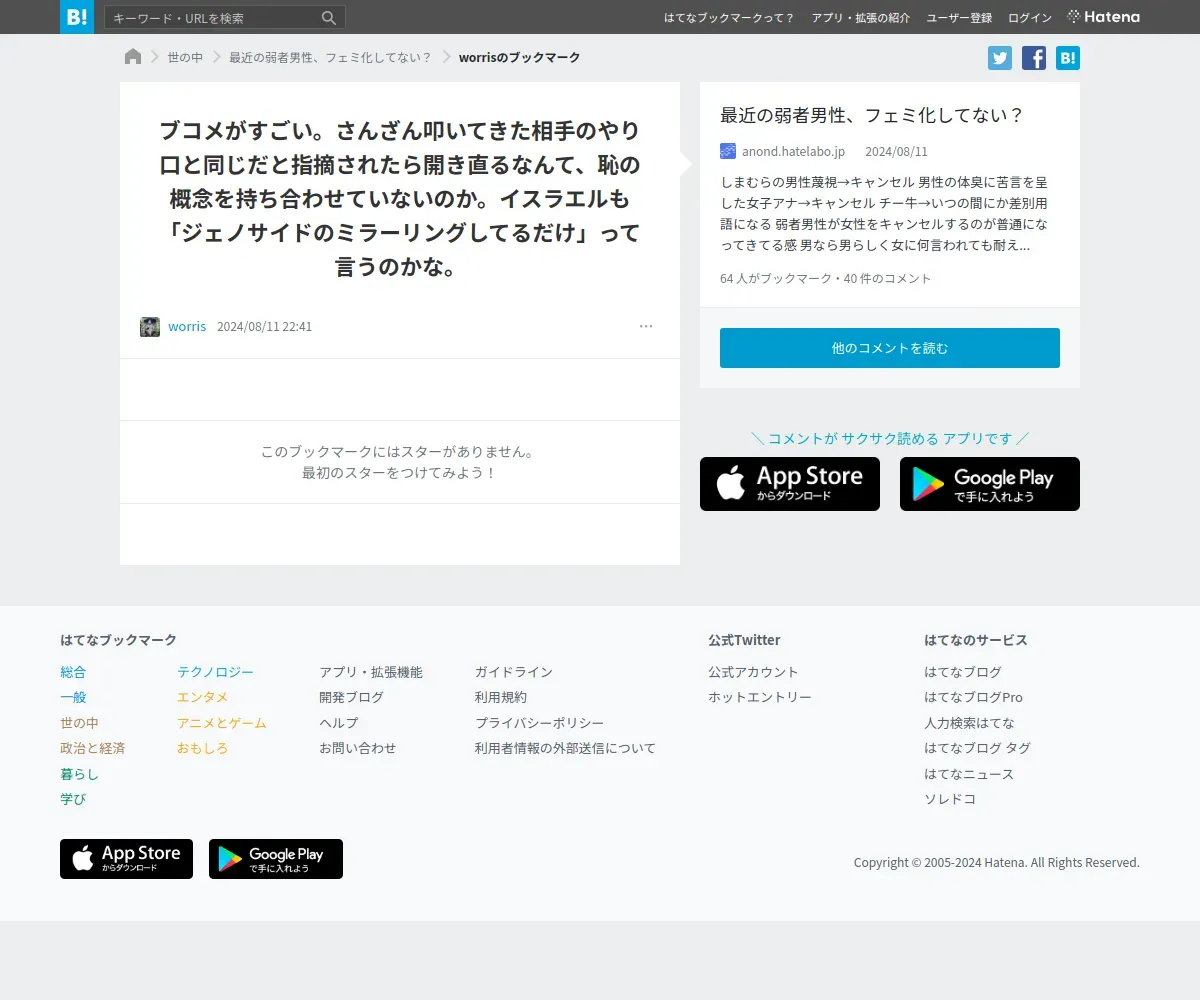Open はてなブックマークって？ header link
This screenshot has height=1000, width=1200.
point(730,18)
